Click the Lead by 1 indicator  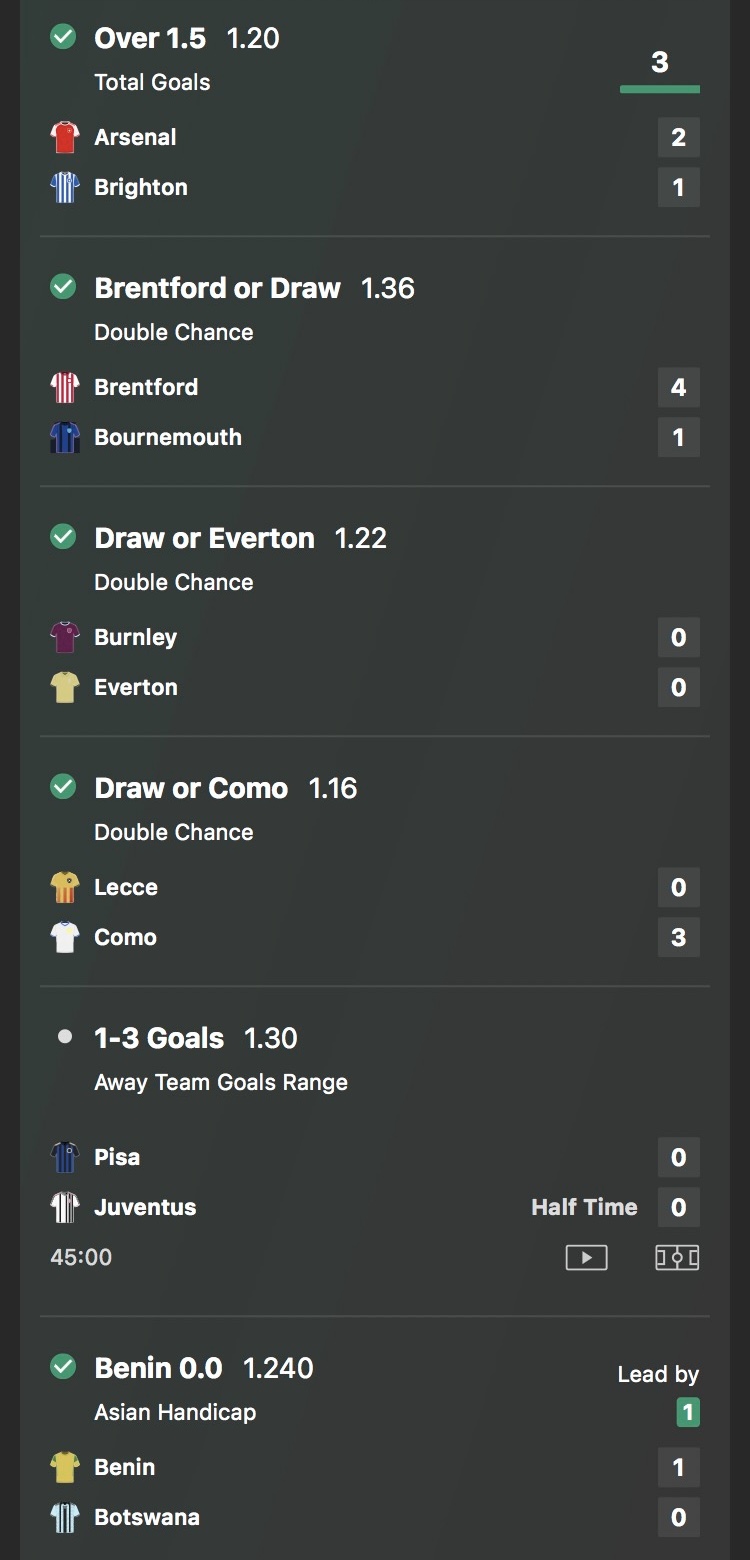(687, 1412)
